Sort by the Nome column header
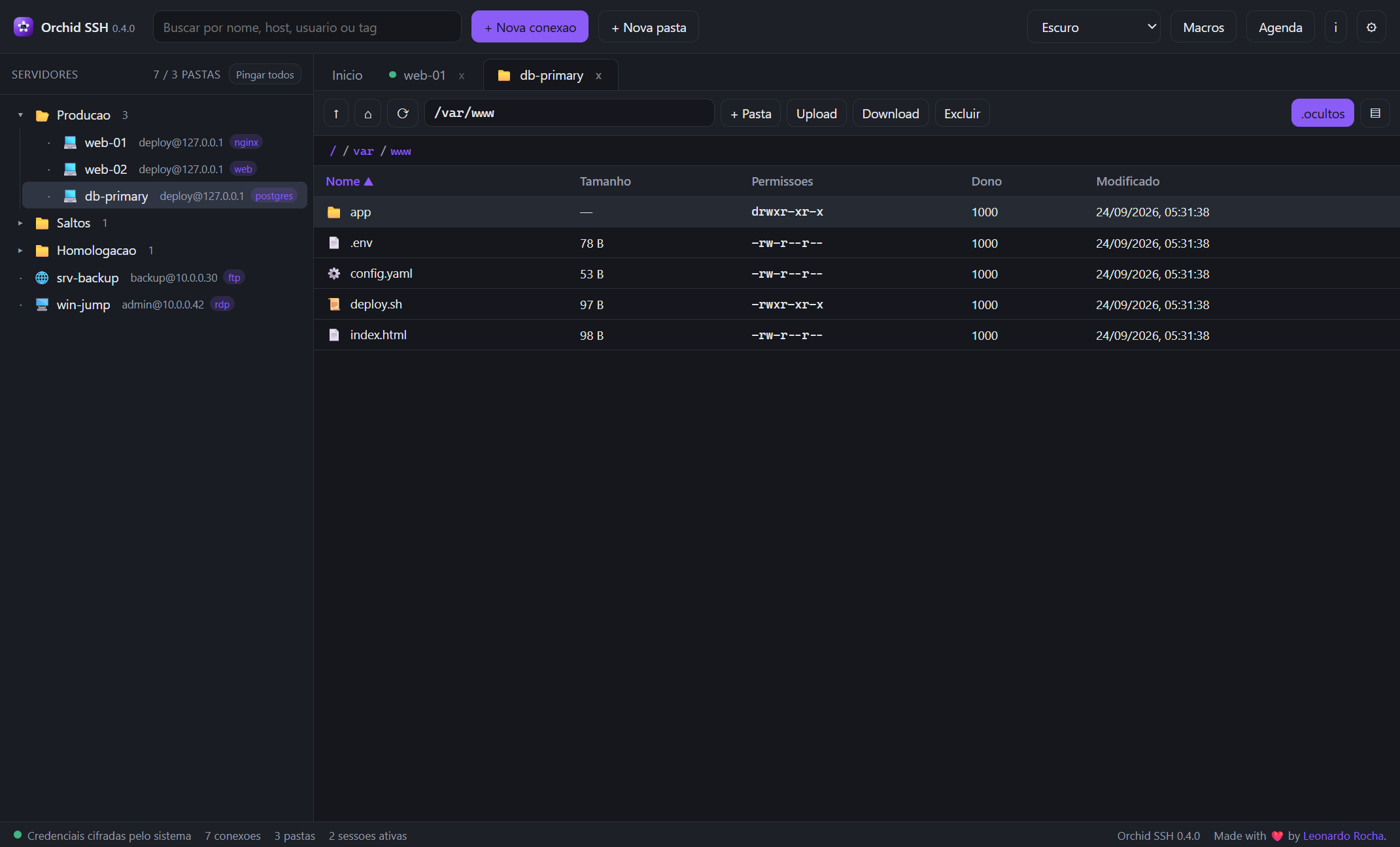This screenshot has height=847, width=1400. click(349, 181)
